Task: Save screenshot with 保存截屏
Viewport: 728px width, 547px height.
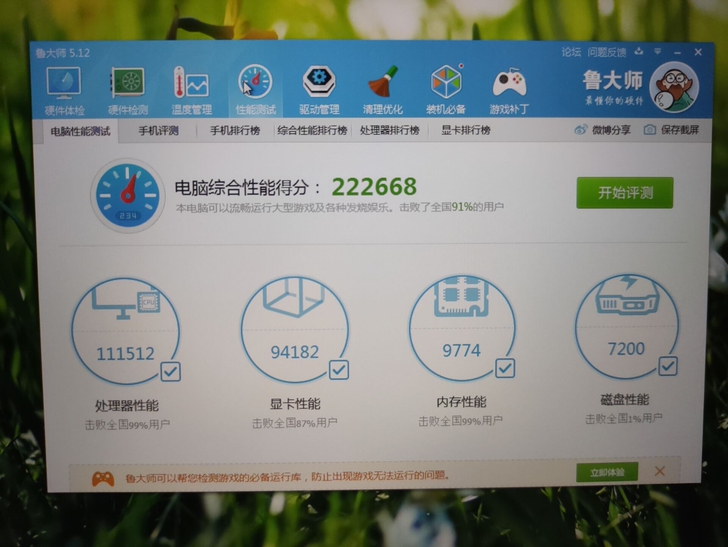Action: (671, 130)
